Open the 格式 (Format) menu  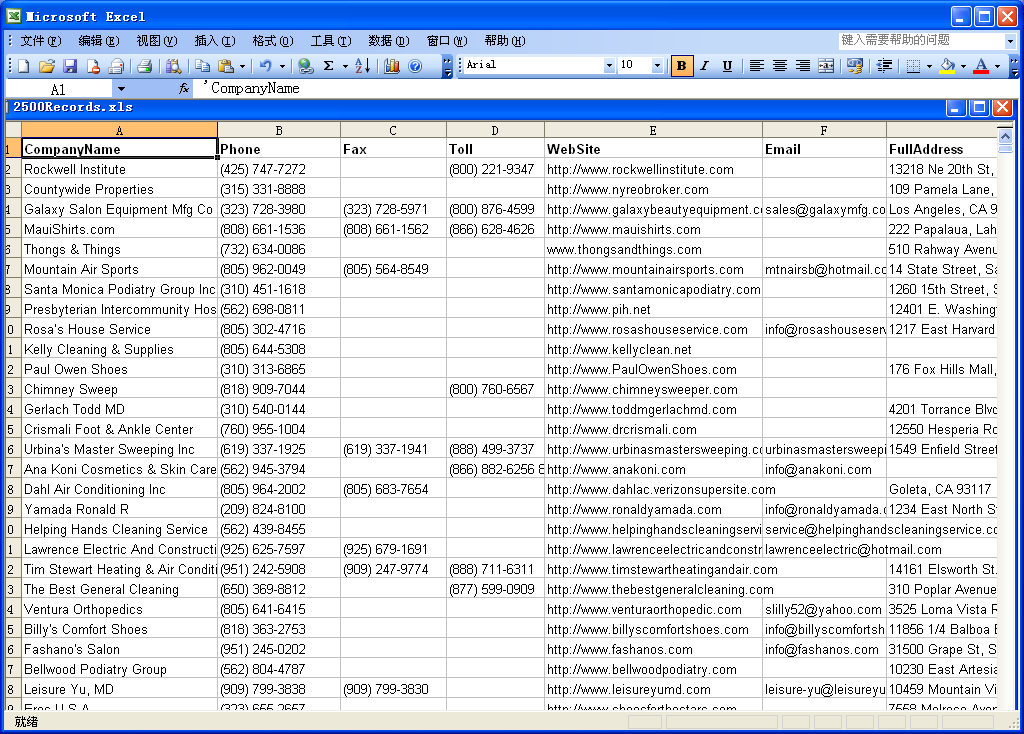[271, 41]
